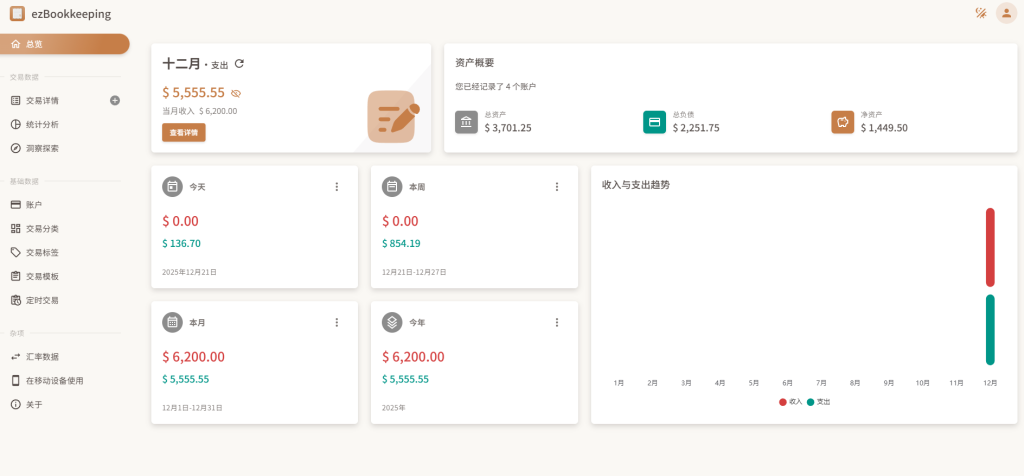Image resolution: width=1024 pixels, height=476 pixels.
Task: Click the 净资产 piggy bank icon
Action: [842, 122]
